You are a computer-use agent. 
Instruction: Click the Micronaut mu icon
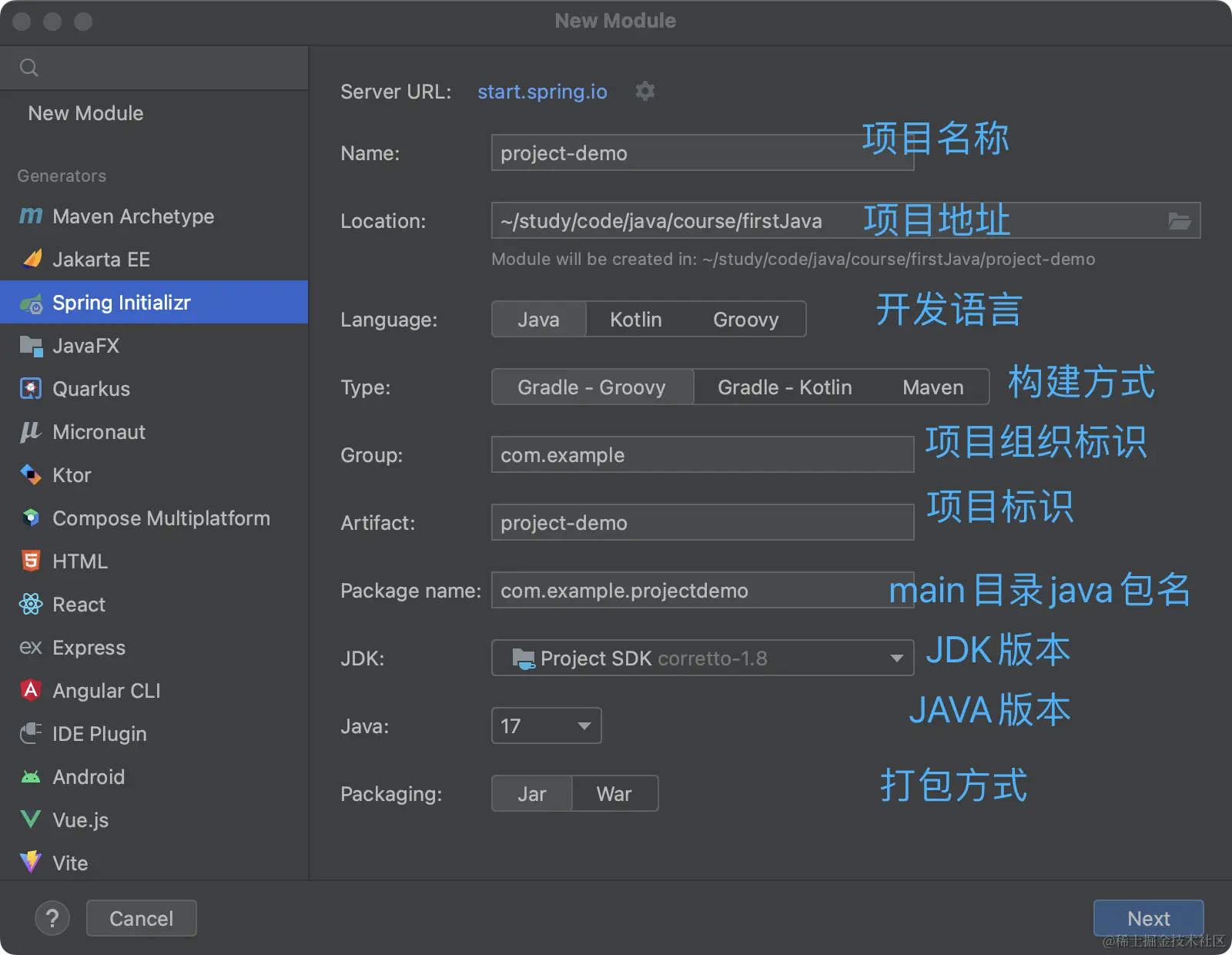click(31, 432)
